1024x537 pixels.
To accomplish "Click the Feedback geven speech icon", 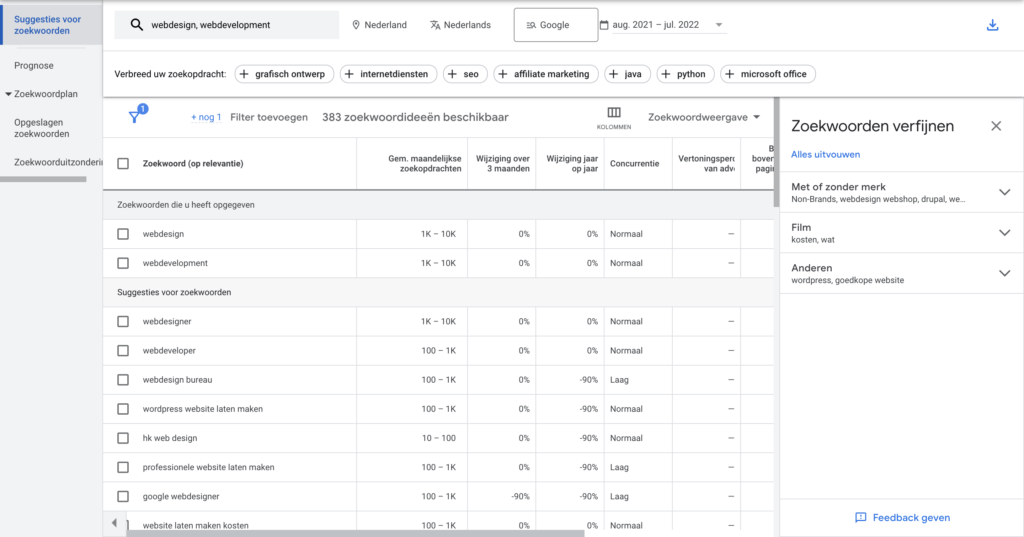I will pos(861,517).
